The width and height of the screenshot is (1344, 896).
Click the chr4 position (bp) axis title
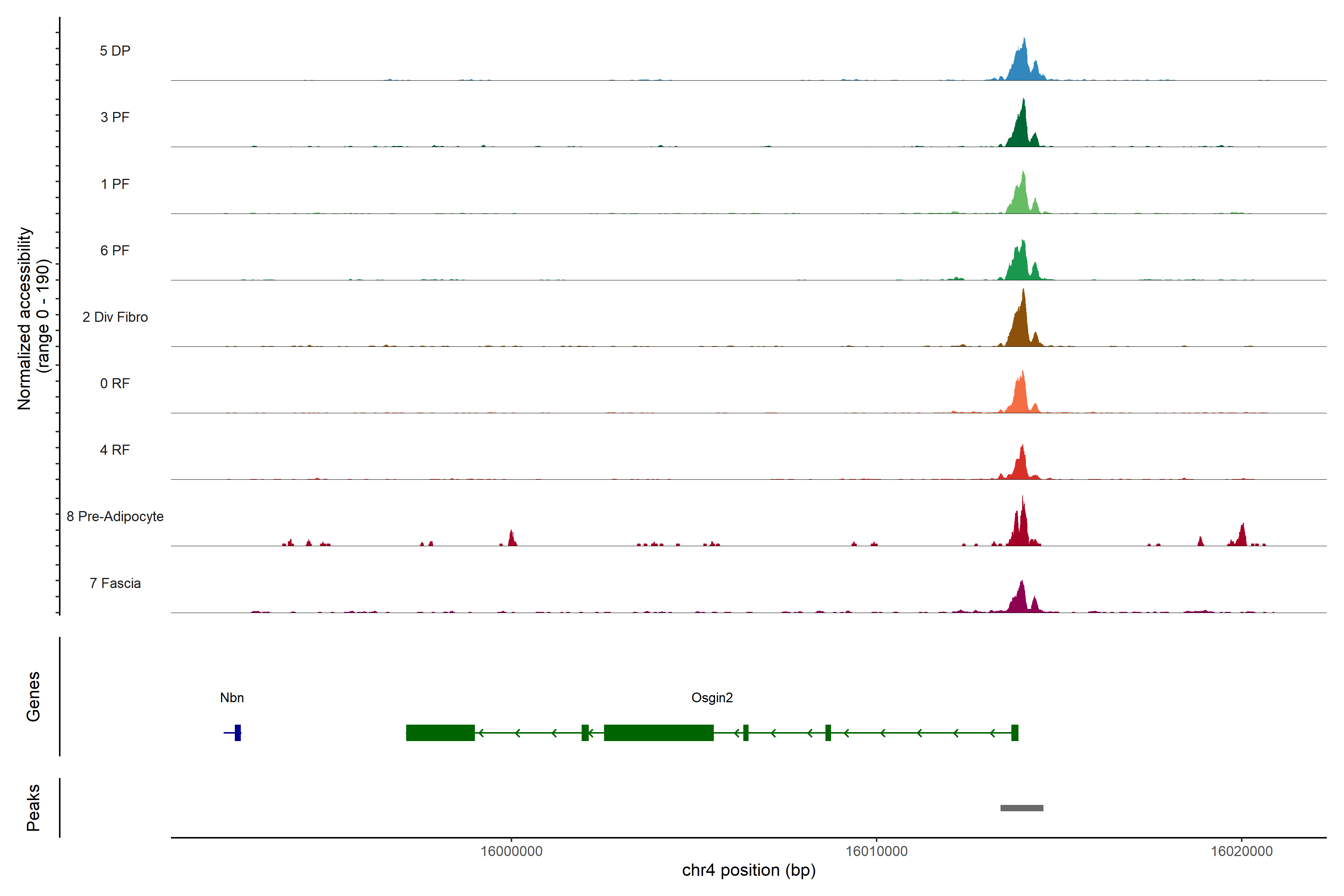pos(749,870)
